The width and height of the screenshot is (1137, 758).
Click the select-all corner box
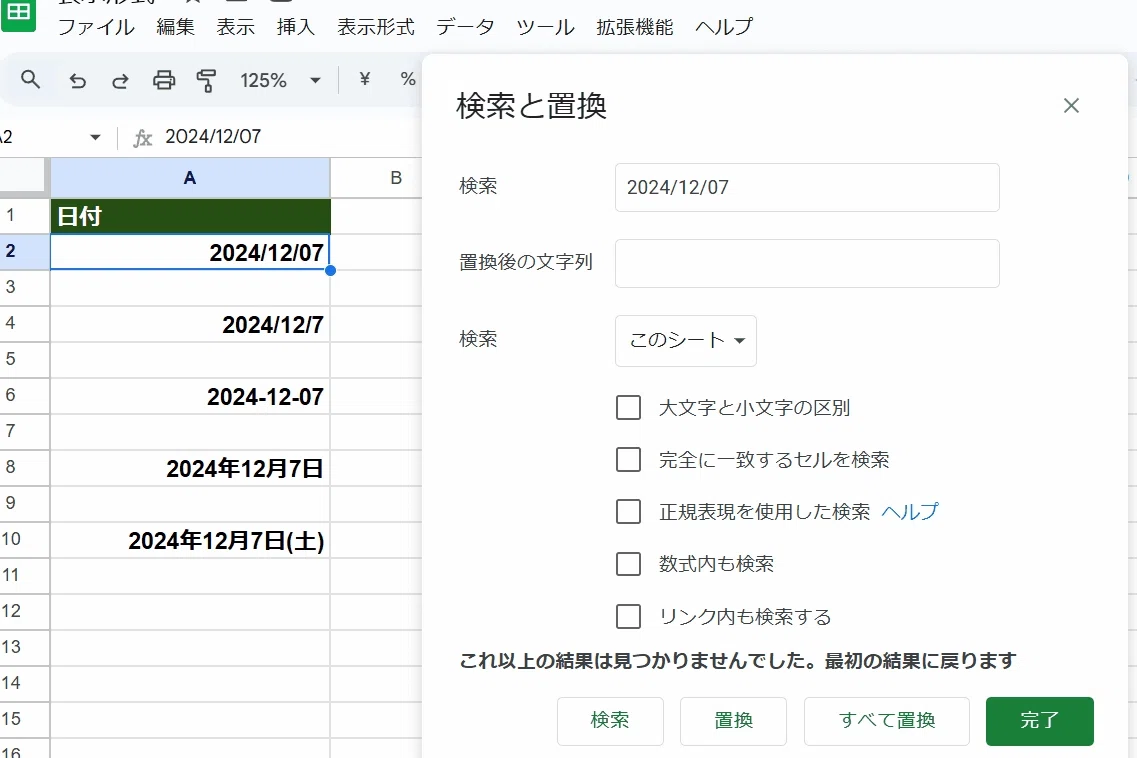click(x=25, y=178)
